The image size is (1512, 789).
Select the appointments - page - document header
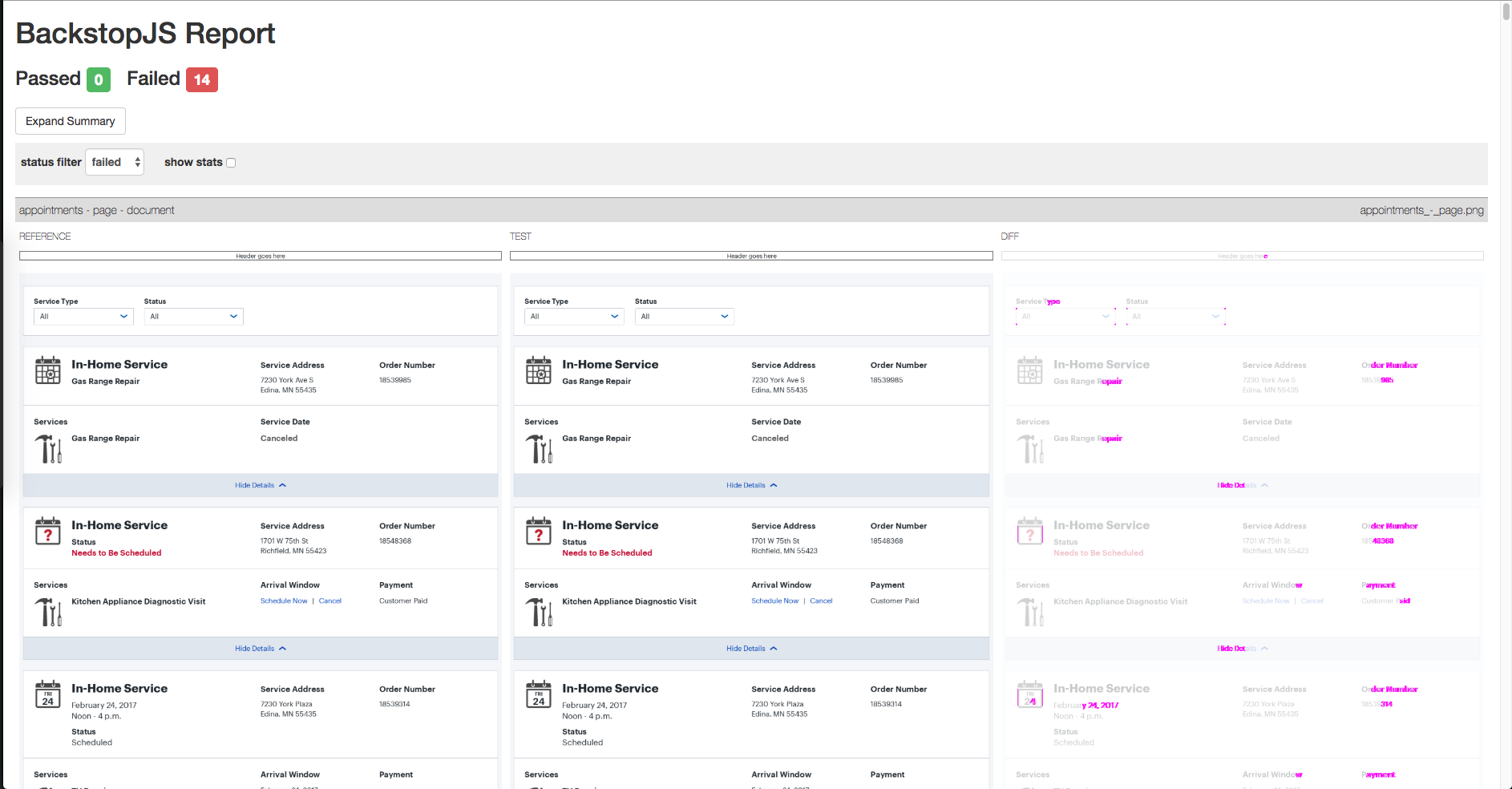96,210
